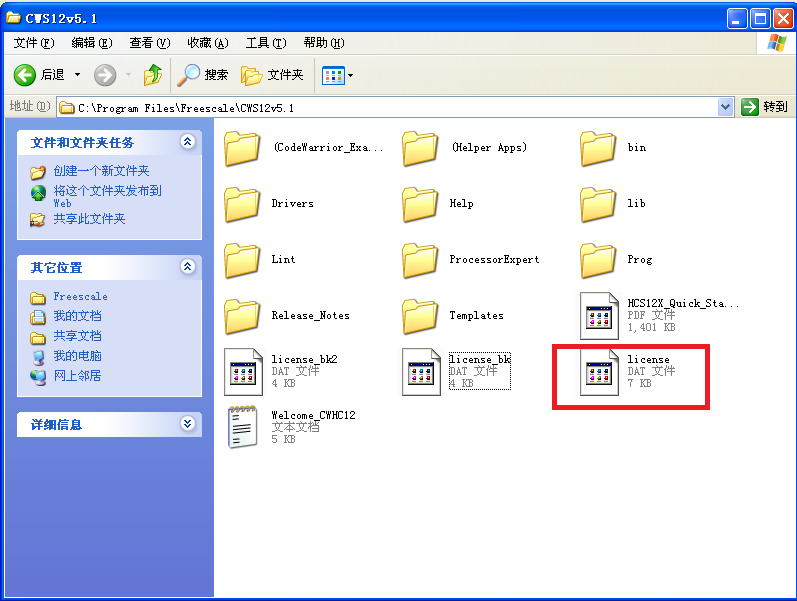Select the ProcessorExpert folder icon
Image resolution: width=797 pixels, height=601 pixels.
pos(420,260)
